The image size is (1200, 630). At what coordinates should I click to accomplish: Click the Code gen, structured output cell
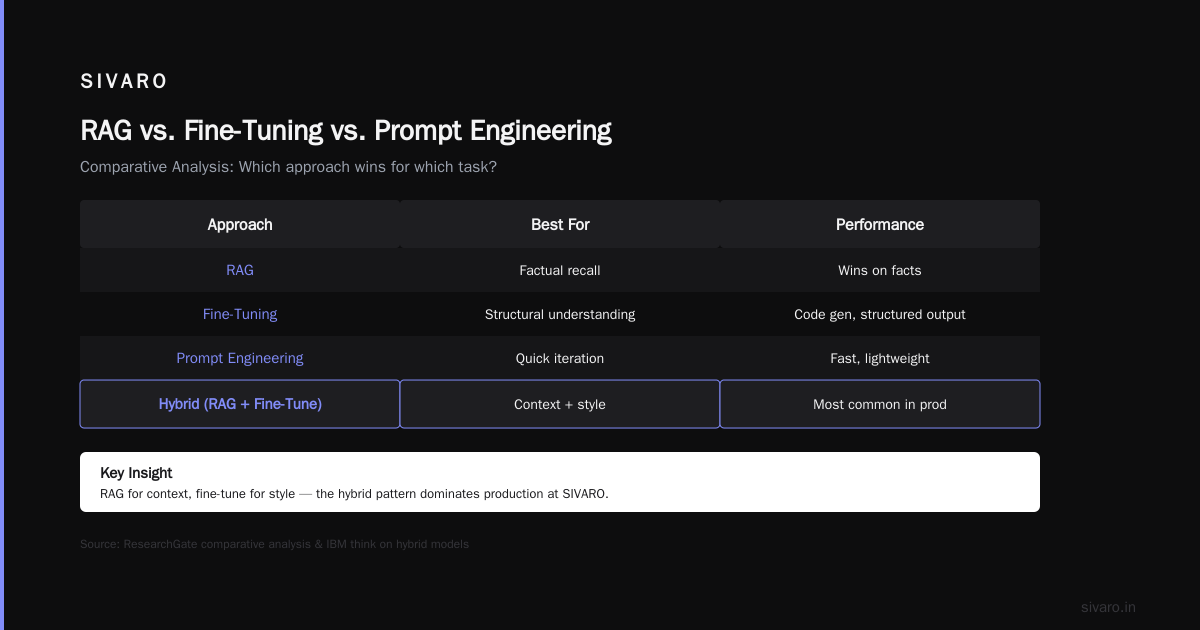tap(880, 314)
